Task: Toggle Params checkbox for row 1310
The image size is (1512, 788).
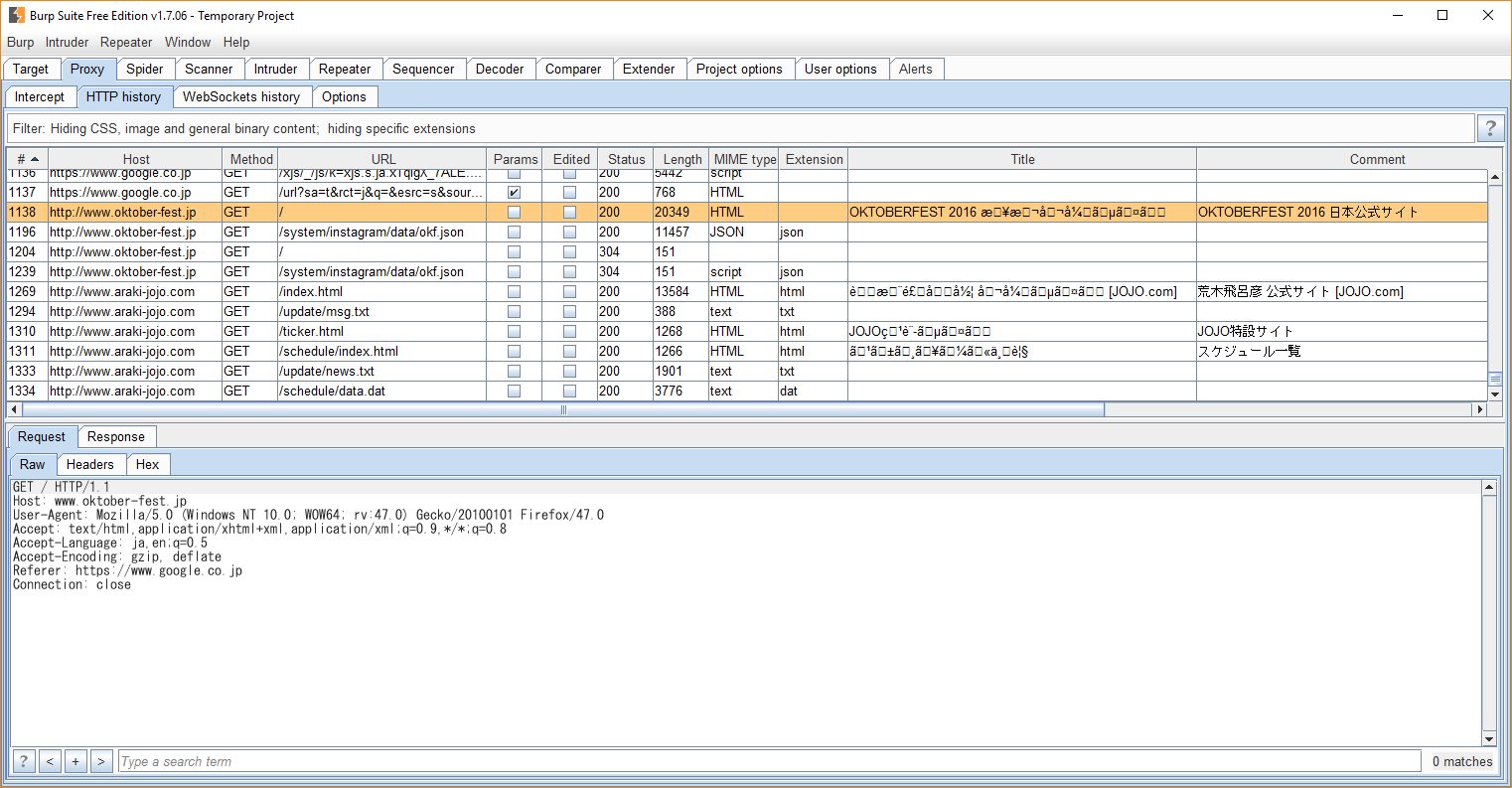Action: coord(514,331)
